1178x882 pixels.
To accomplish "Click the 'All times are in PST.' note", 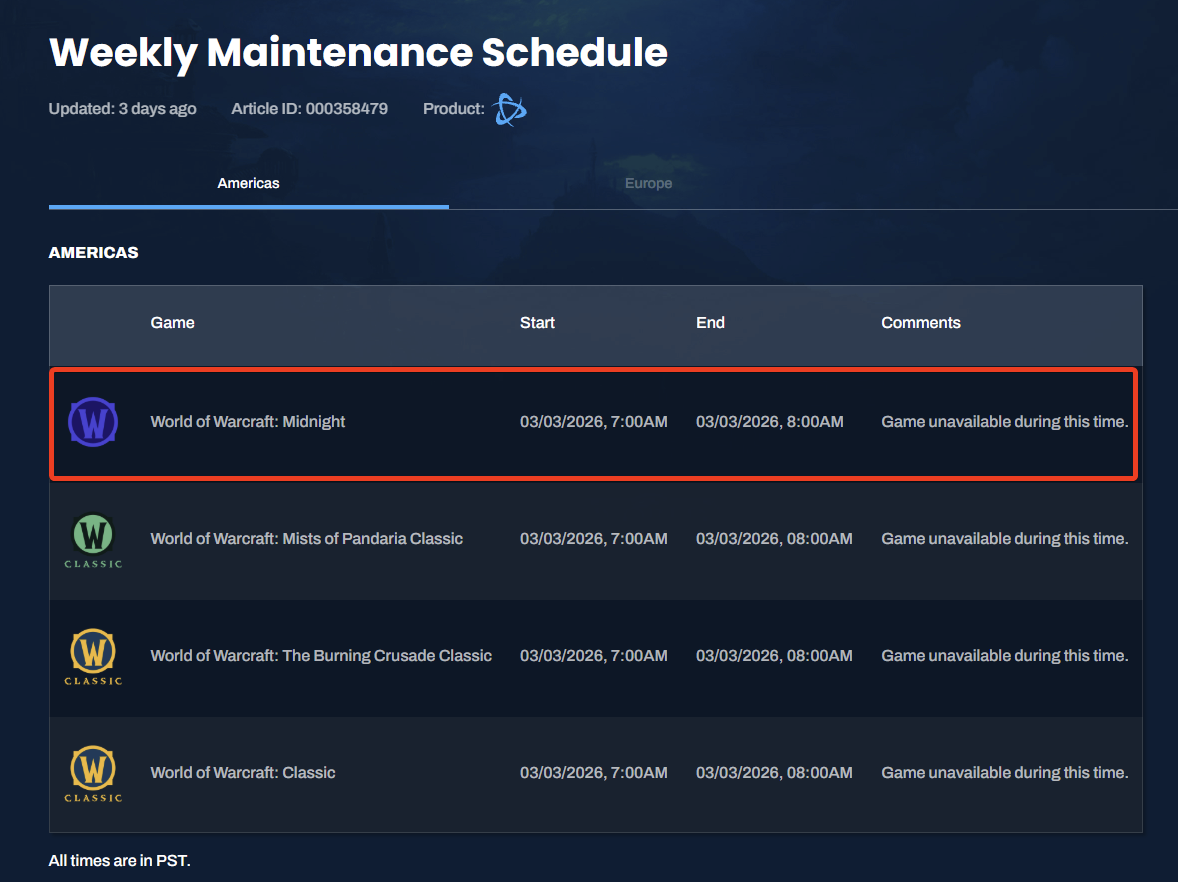I will [119, 860].
